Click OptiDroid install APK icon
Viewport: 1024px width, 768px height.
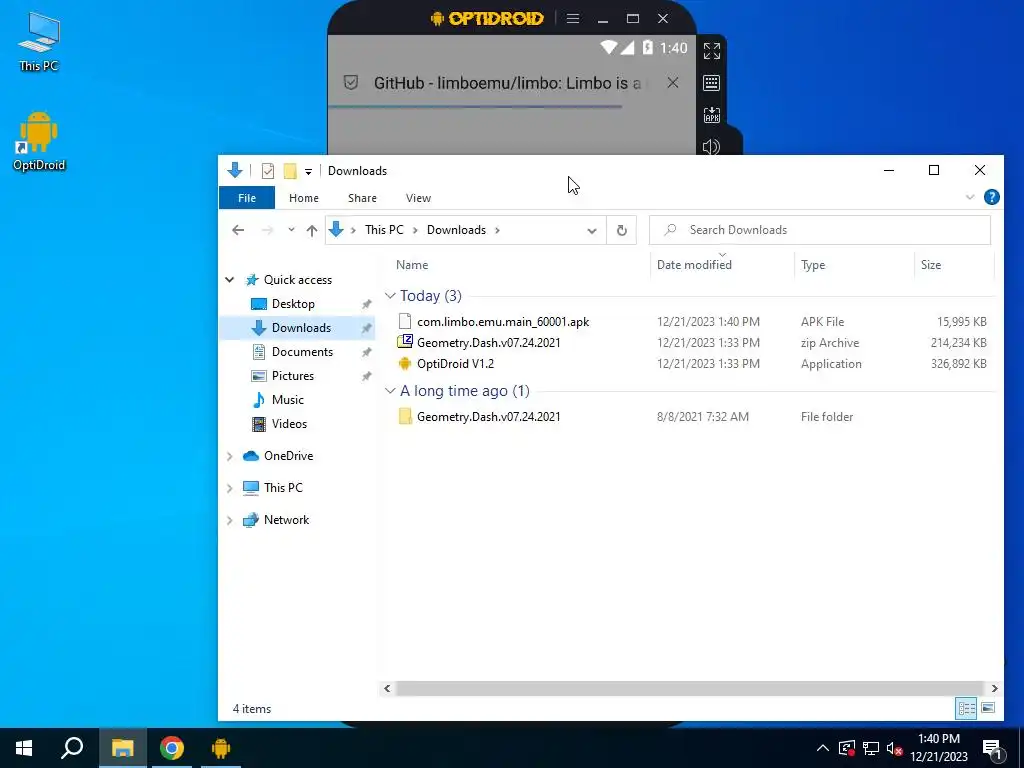[x=711, y=115]
